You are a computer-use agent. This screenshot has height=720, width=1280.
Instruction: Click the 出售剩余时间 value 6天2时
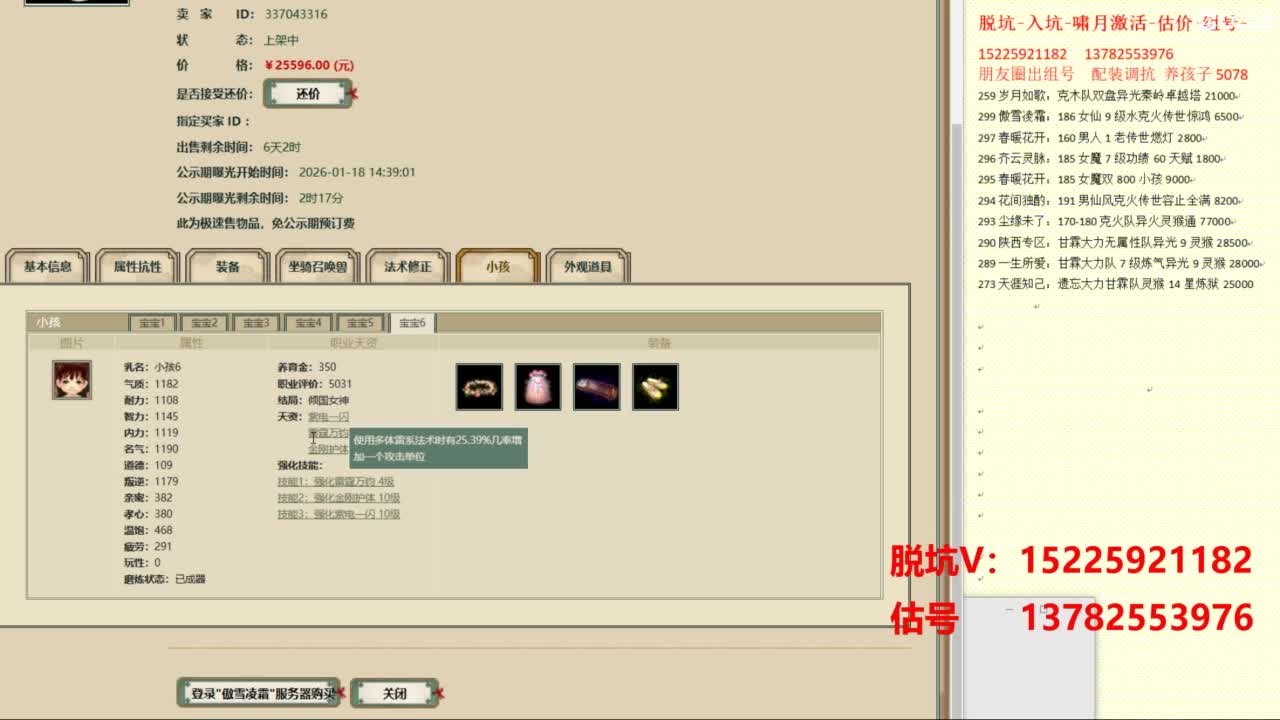tap(282, 147)
